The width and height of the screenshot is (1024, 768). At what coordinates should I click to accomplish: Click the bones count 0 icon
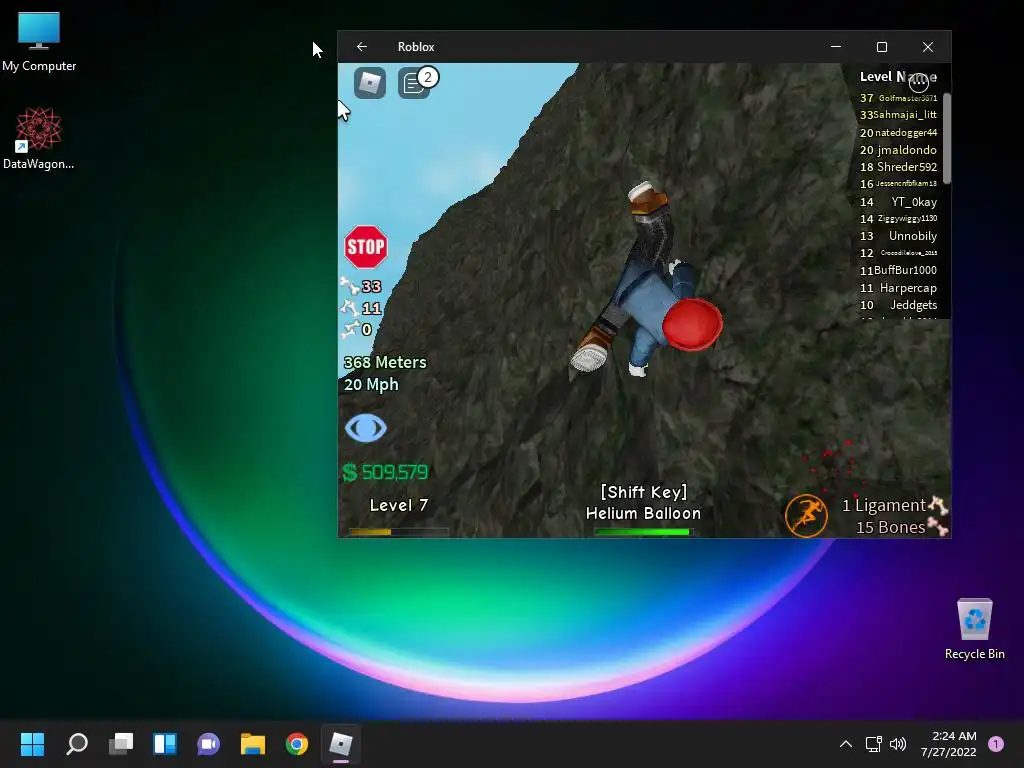[351, 329]
